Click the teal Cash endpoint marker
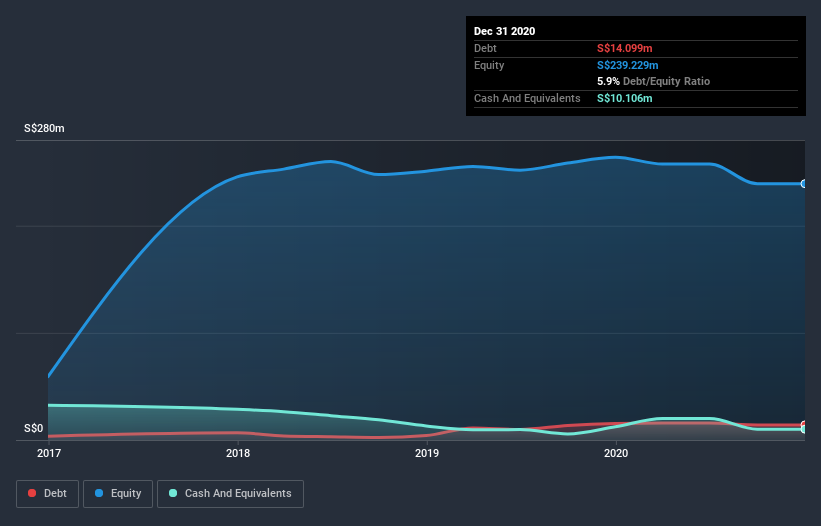821x526 pixels. (804, 429)
